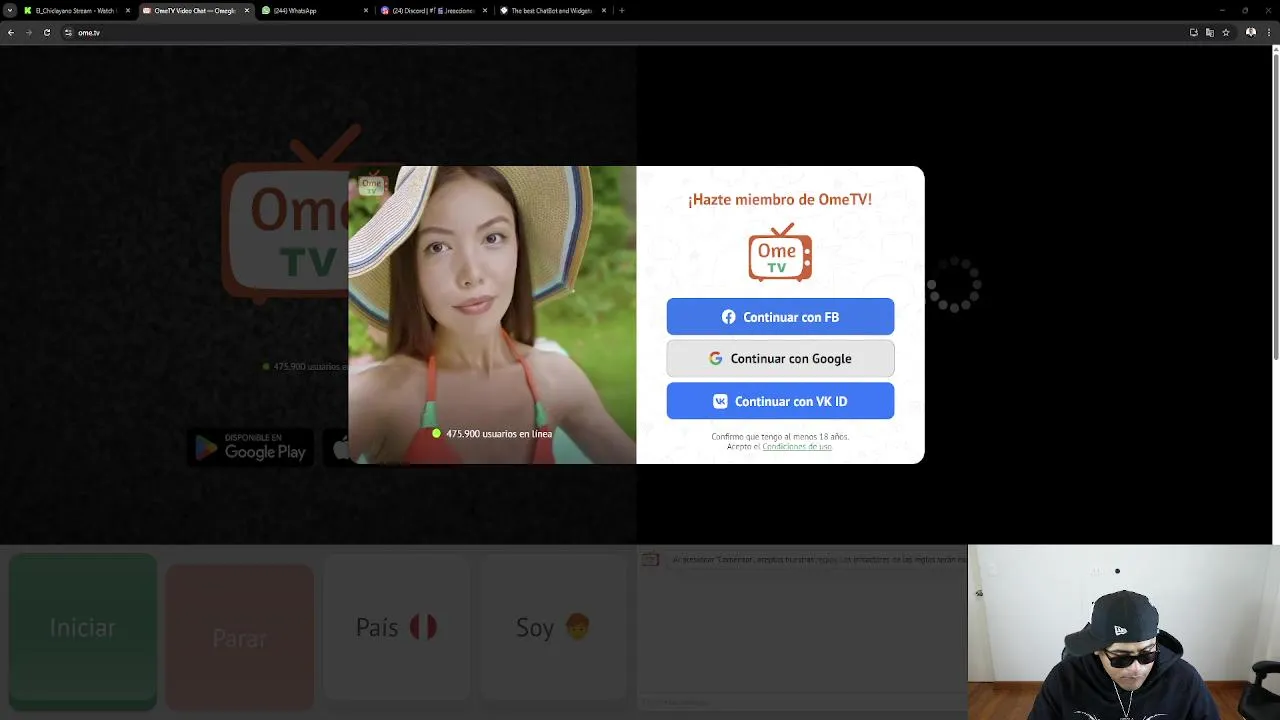Open the tab search dropdown arrow
This screenshot has height=720, width=1280.
[x=10, y=10]
